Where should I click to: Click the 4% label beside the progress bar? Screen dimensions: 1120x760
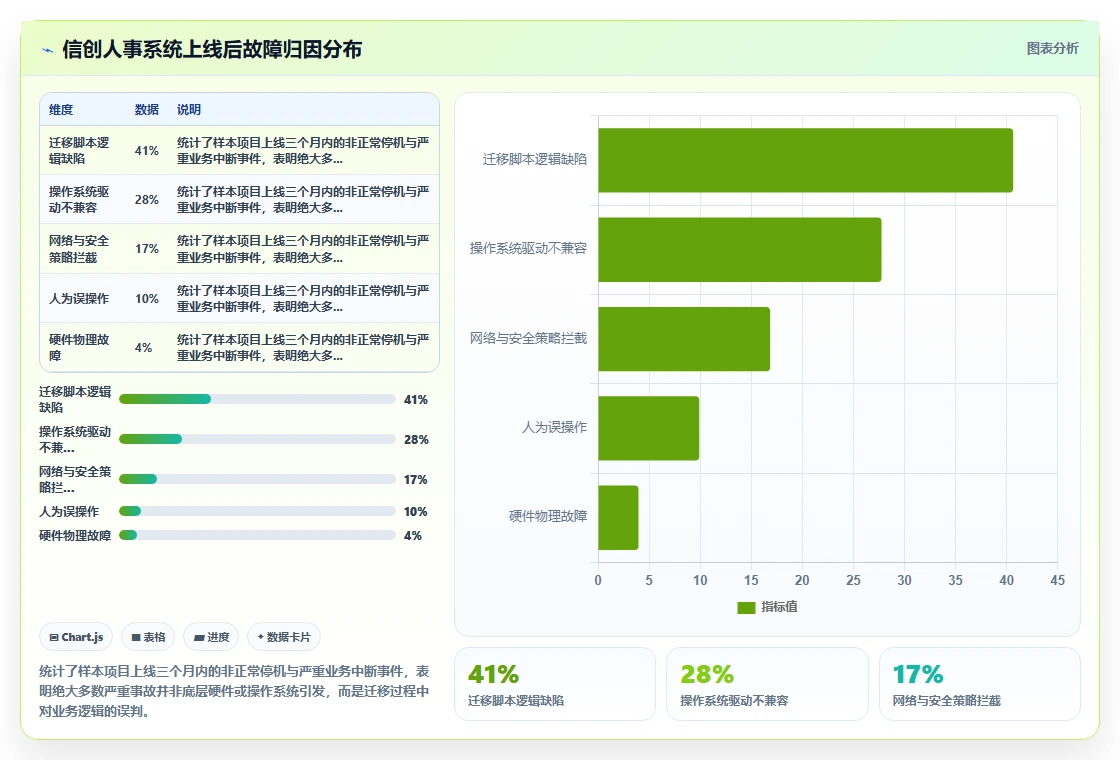tap(413, 536)
